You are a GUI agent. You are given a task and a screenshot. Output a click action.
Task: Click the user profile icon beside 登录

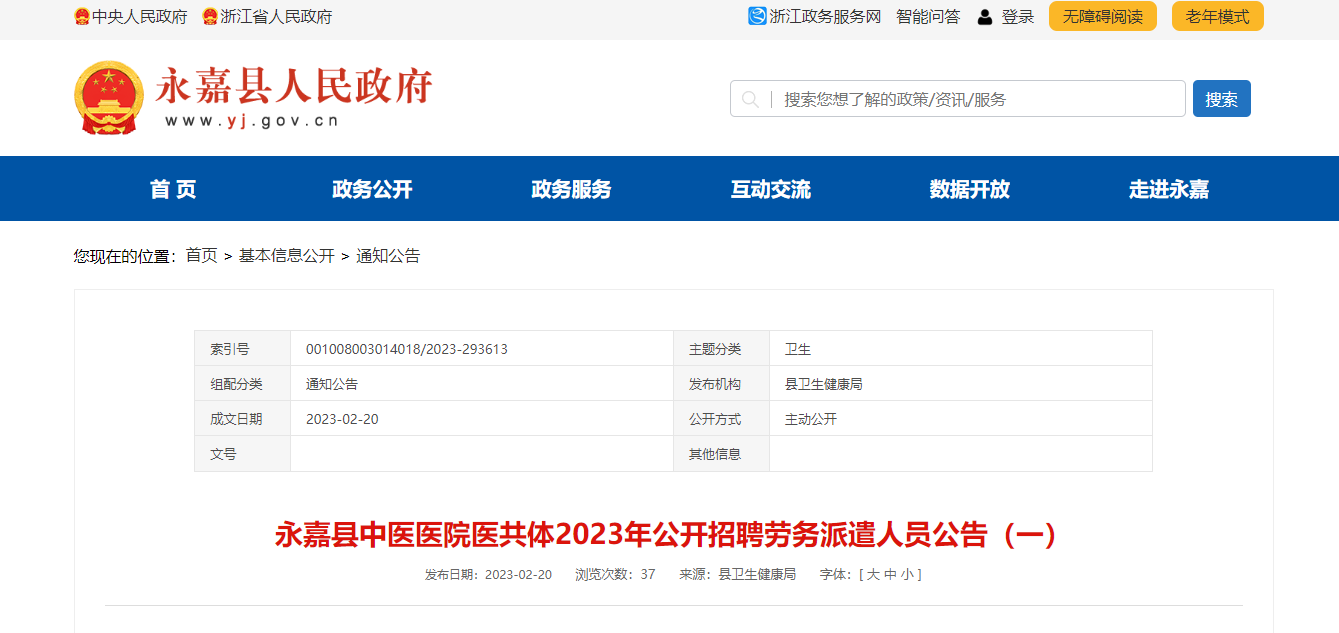(x=985, y=17)
